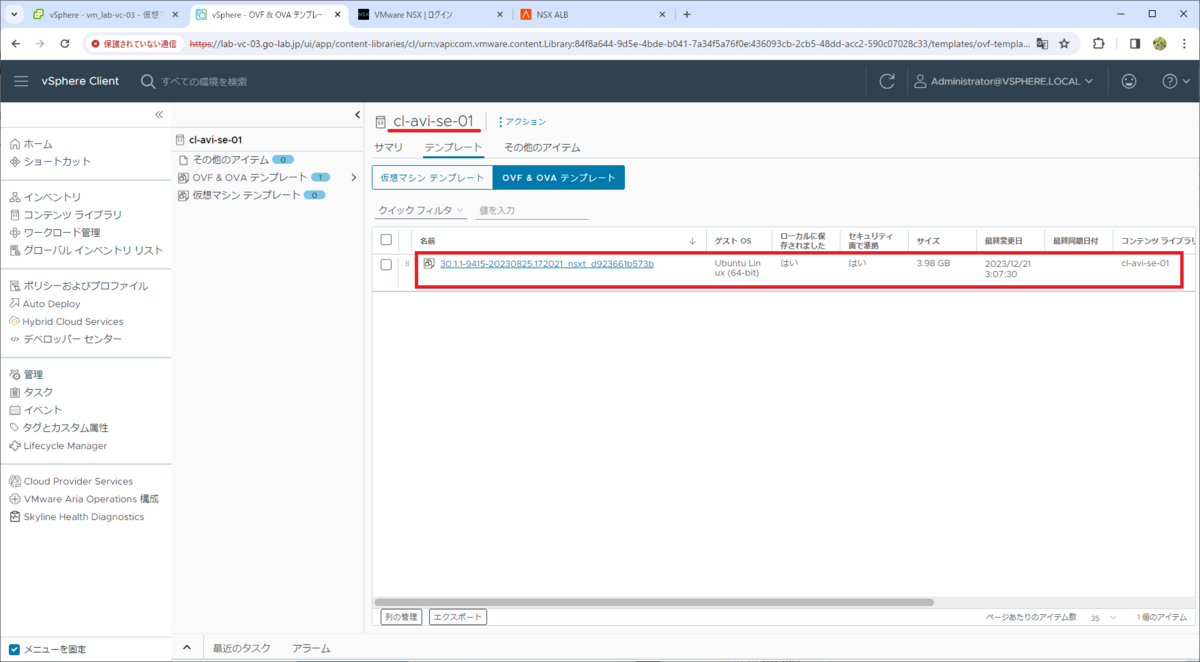
Task: Select VM Templates toggle button
Action: (432, 177)
